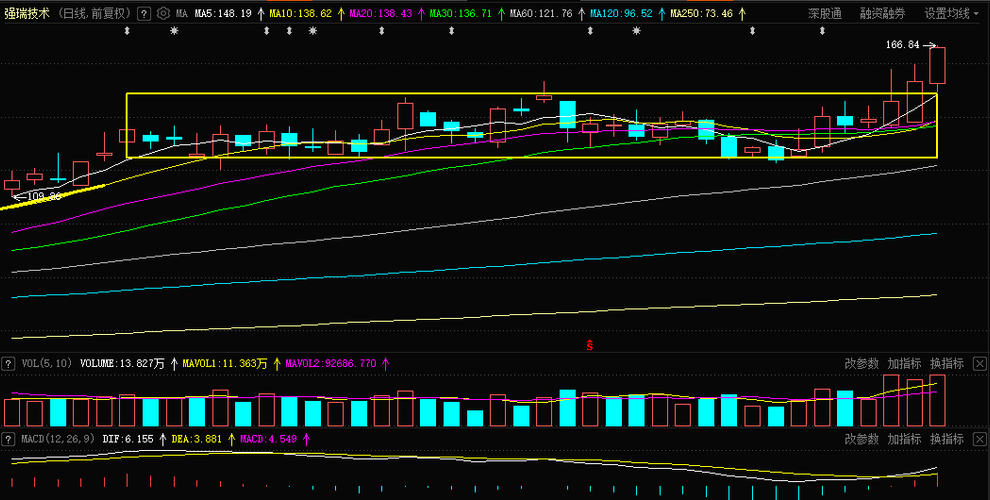This screenshot has height=500, width=990.
Task: Open the main chart help question-mark icon
Action: coord(144,13)
